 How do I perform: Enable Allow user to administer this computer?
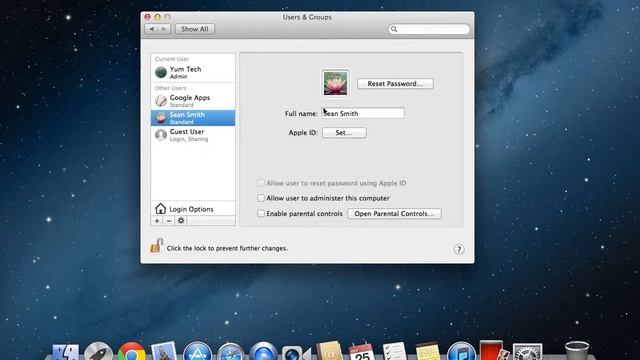tap(261, 198)
